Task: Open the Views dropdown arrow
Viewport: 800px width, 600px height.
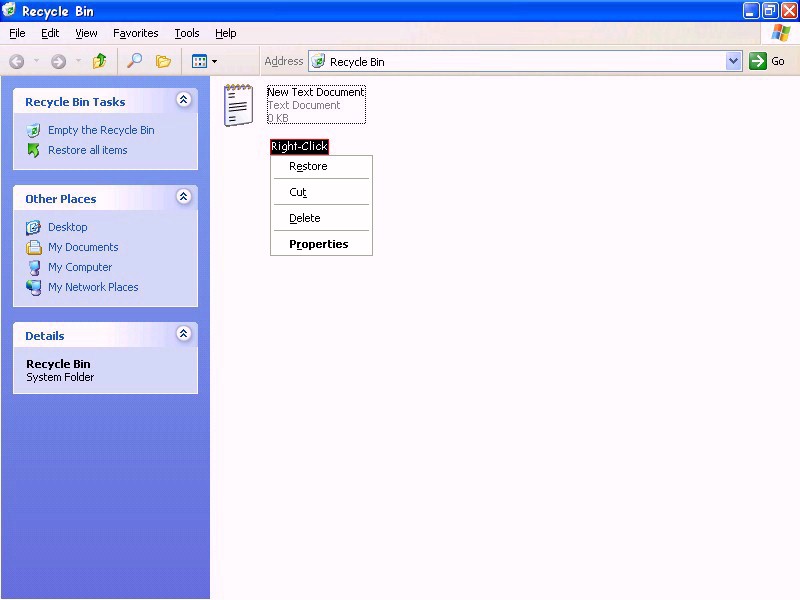Action: pos(214,61)
